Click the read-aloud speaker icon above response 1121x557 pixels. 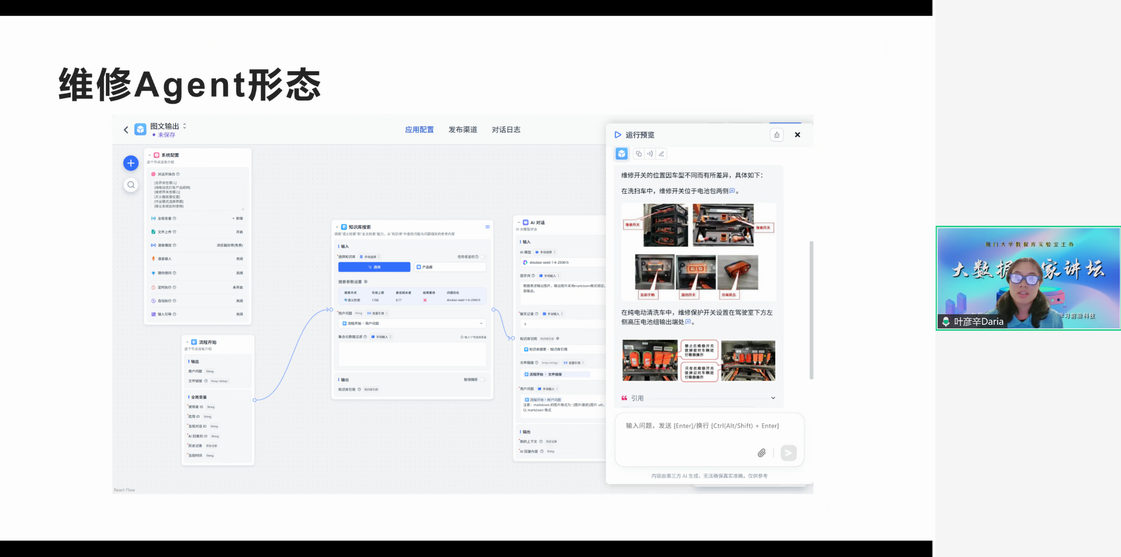(650, 154)
